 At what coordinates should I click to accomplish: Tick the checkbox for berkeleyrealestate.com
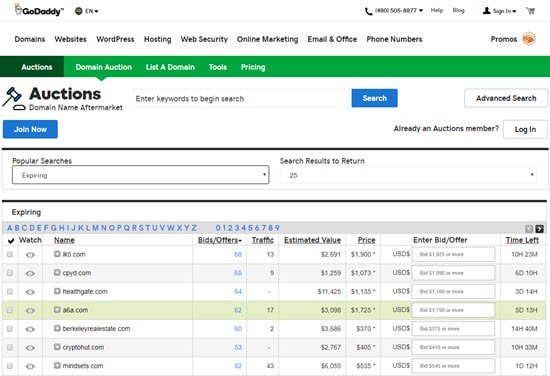pos(10,328)
